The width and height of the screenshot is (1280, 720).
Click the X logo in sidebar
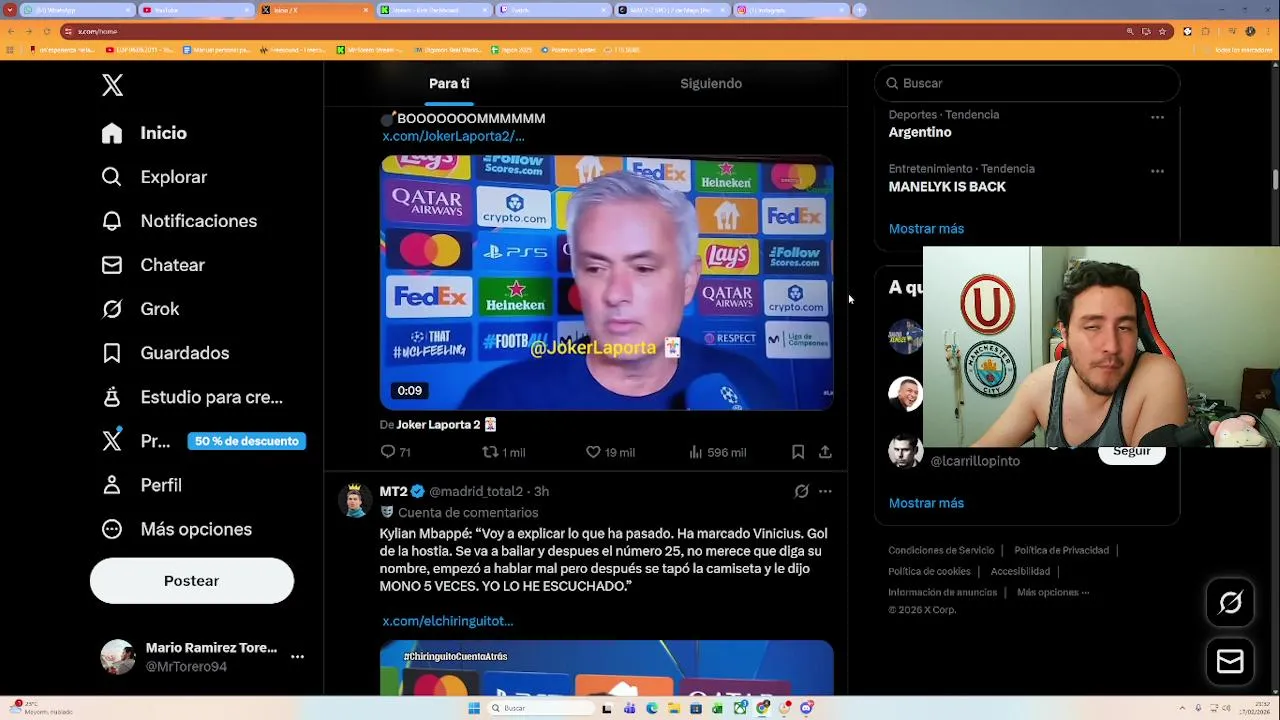[x=112, y=86]
